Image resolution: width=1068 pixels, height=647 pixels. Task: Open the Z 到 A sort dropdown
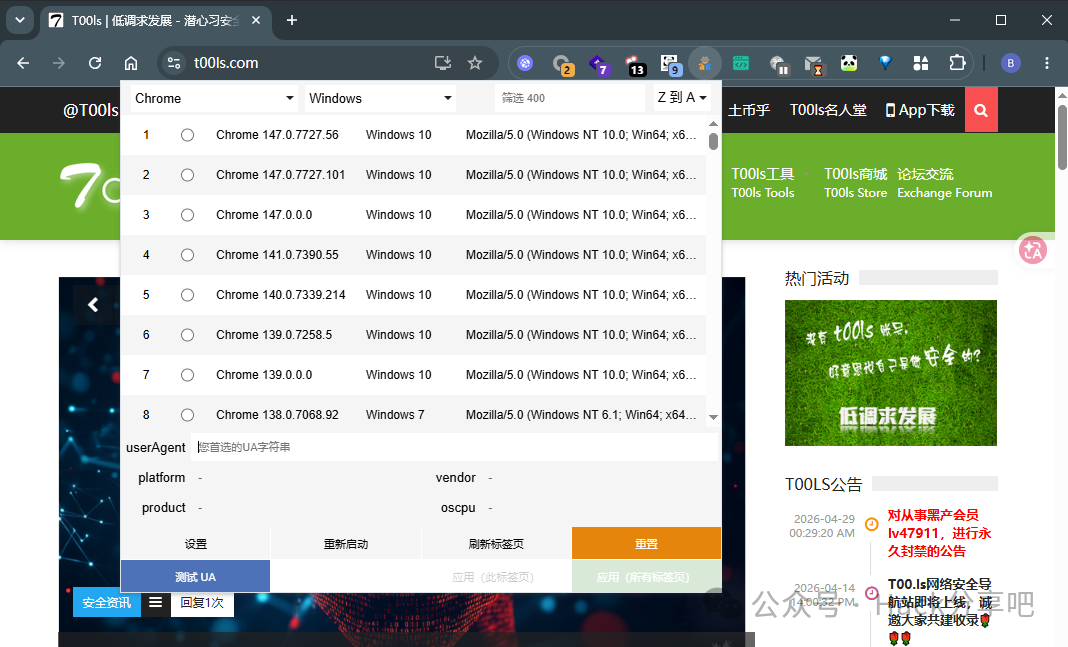coord(682,98)
